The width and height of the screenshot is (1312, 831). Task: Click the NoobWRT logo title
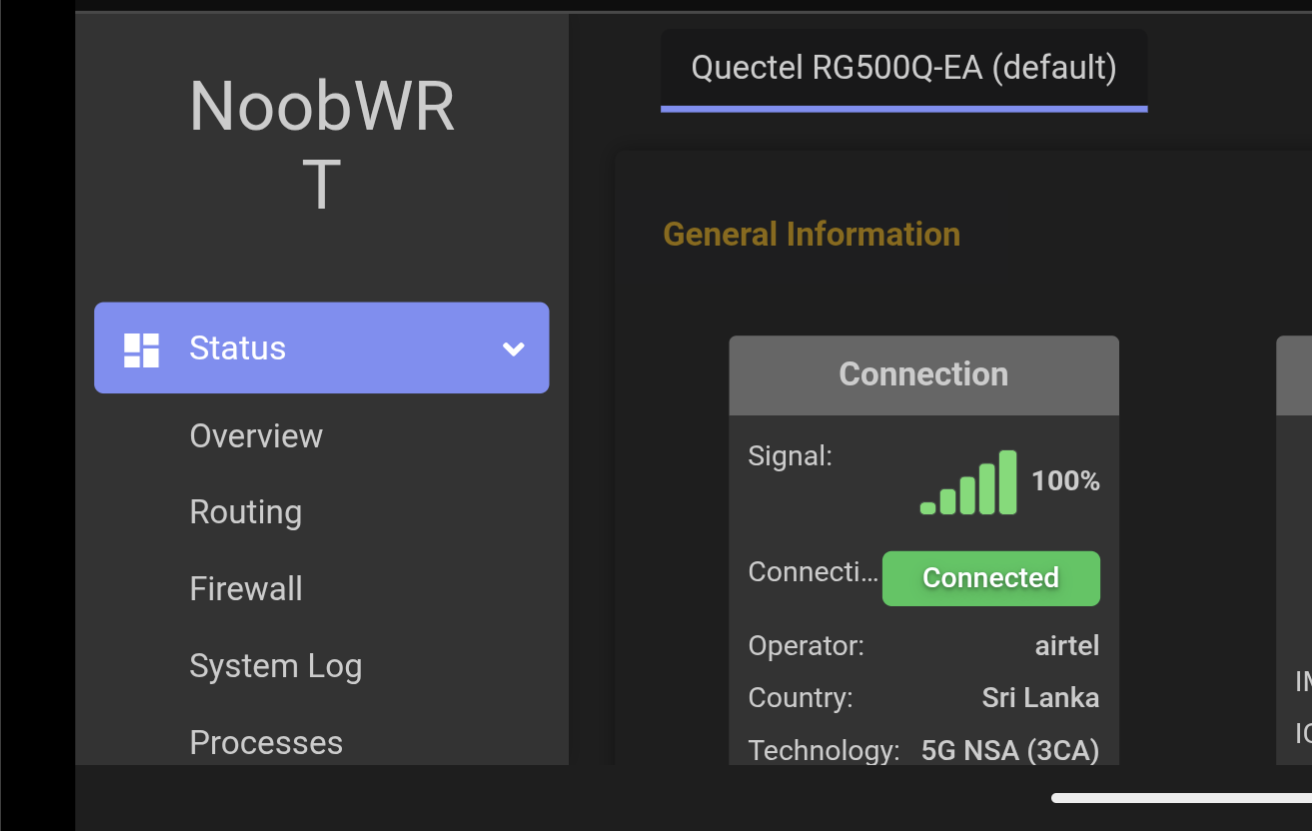point(321,145)
